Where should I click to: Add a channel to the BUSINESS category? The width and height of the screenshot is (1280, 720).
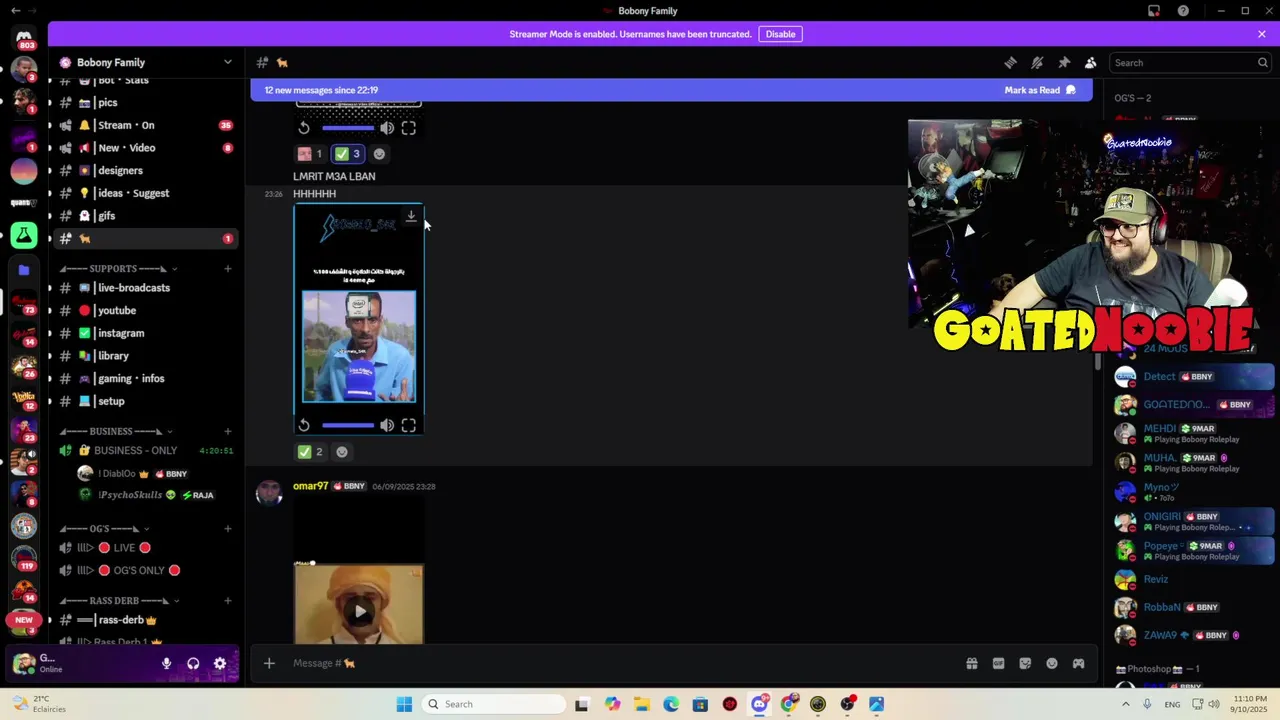pyautogui.click(x=228, y=431)
